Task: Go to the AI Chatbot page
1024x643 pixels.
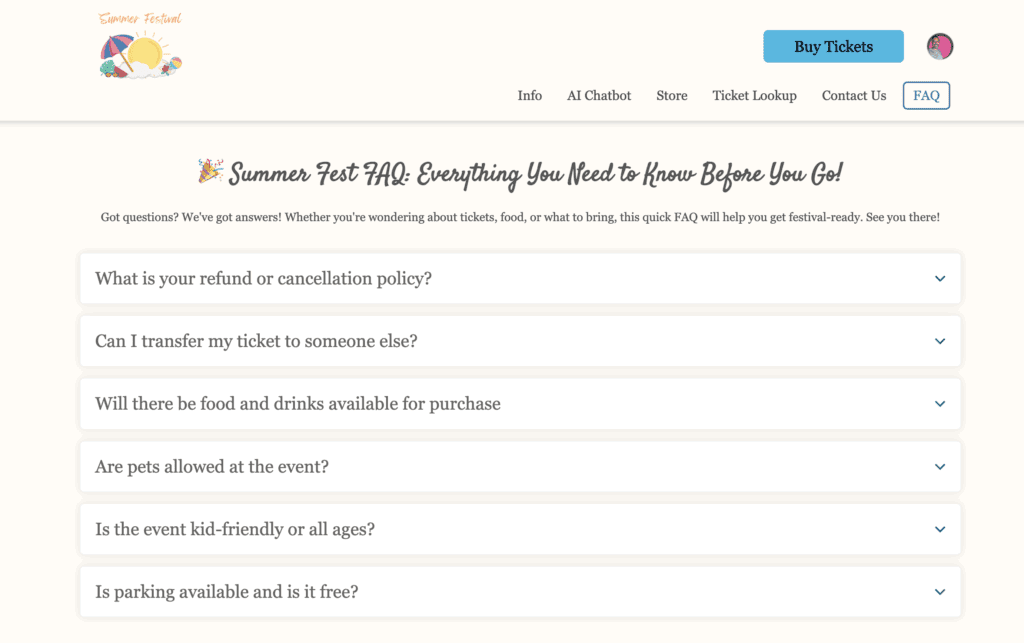Action: 599,96
